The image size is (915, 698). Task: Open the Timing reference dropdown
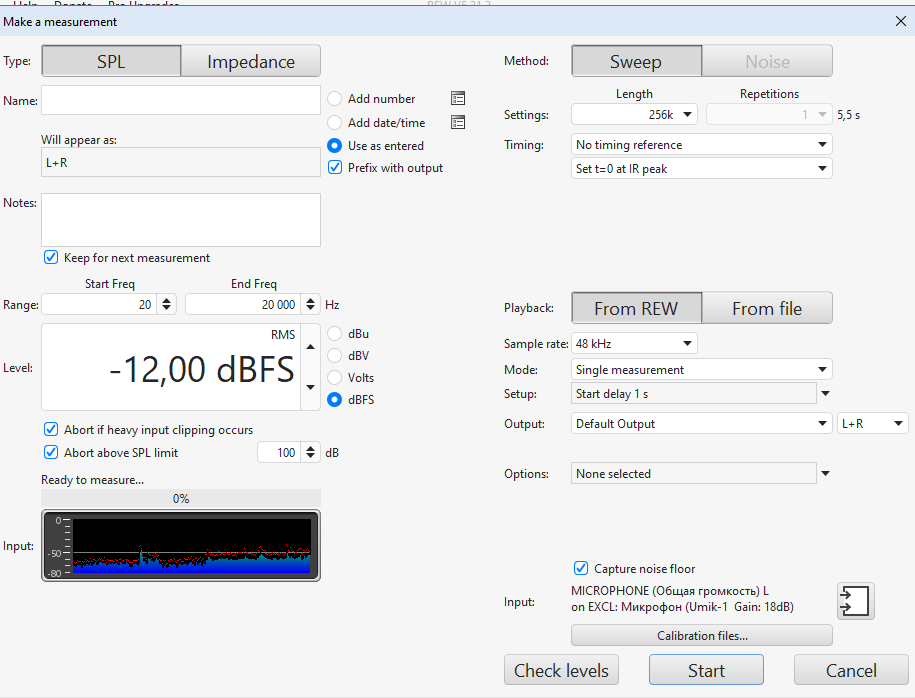click(701, 145)
